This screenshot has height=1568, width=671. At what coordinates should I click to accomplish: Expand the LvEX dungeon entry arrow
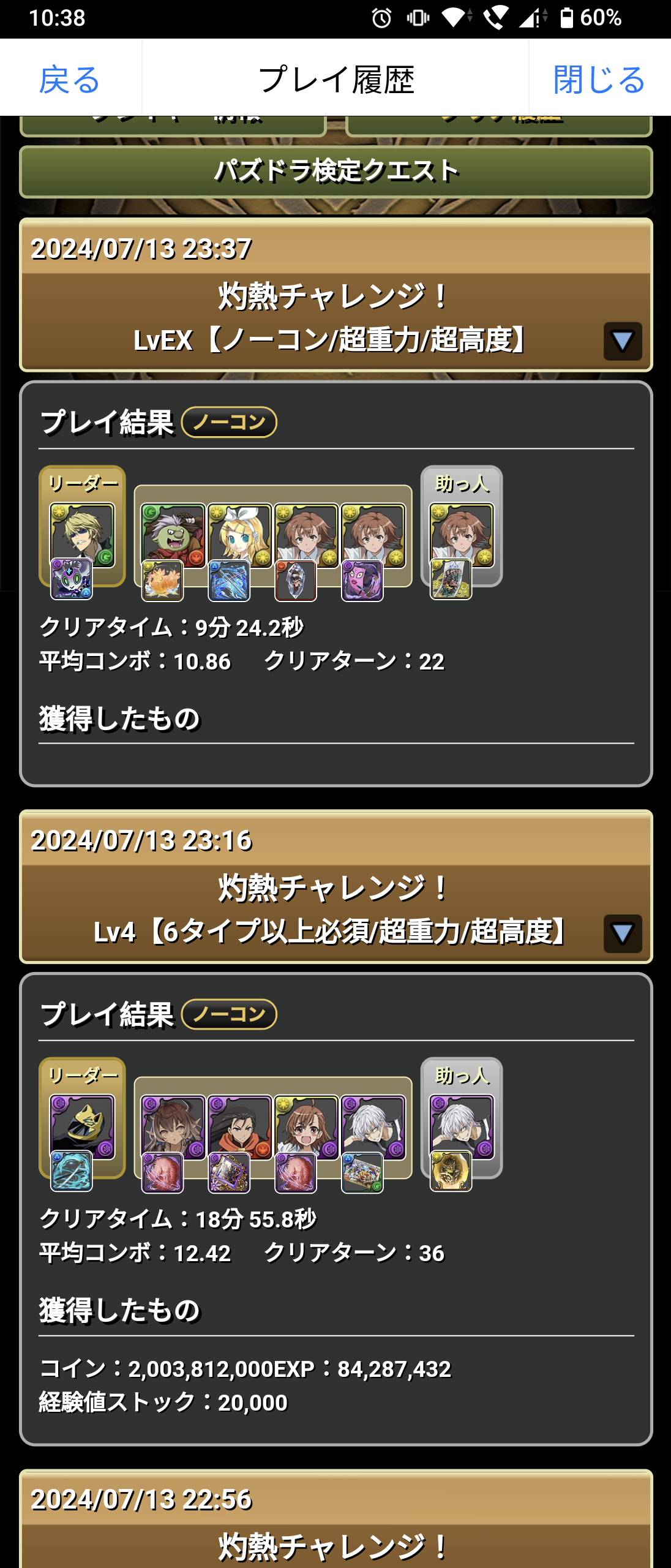(x=623, y=341)
